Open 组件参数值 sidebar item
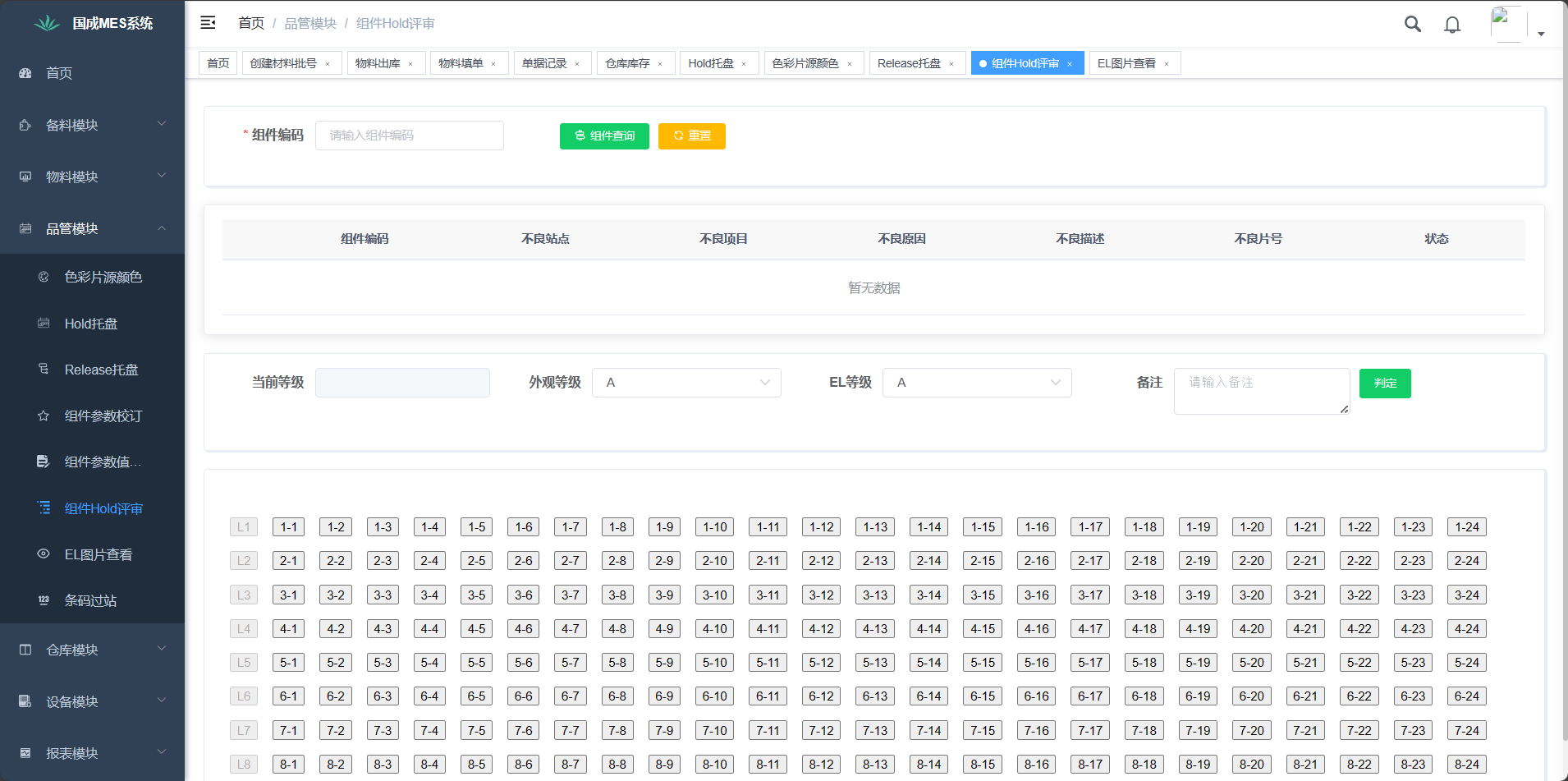 point(92,462)
